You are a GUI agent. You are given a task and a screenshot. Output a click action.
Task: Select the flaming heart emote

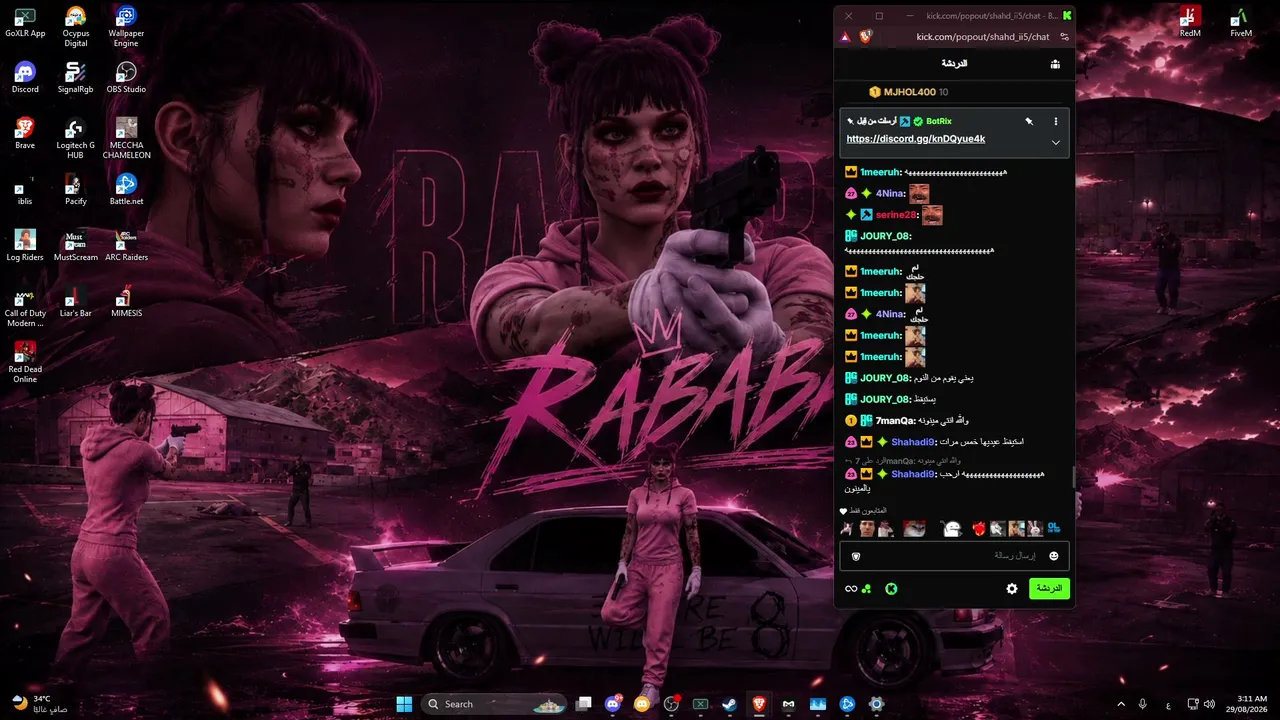[979, 528]
